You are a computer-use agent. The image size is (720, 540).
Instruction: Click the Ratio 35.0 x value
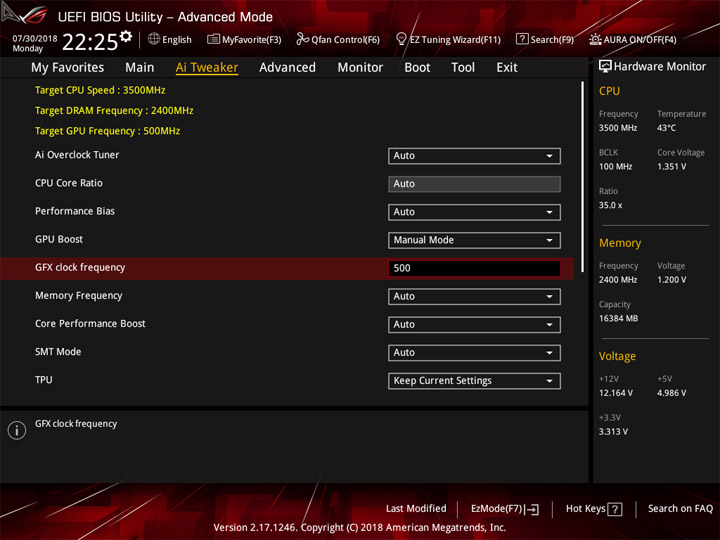(610, 205)
